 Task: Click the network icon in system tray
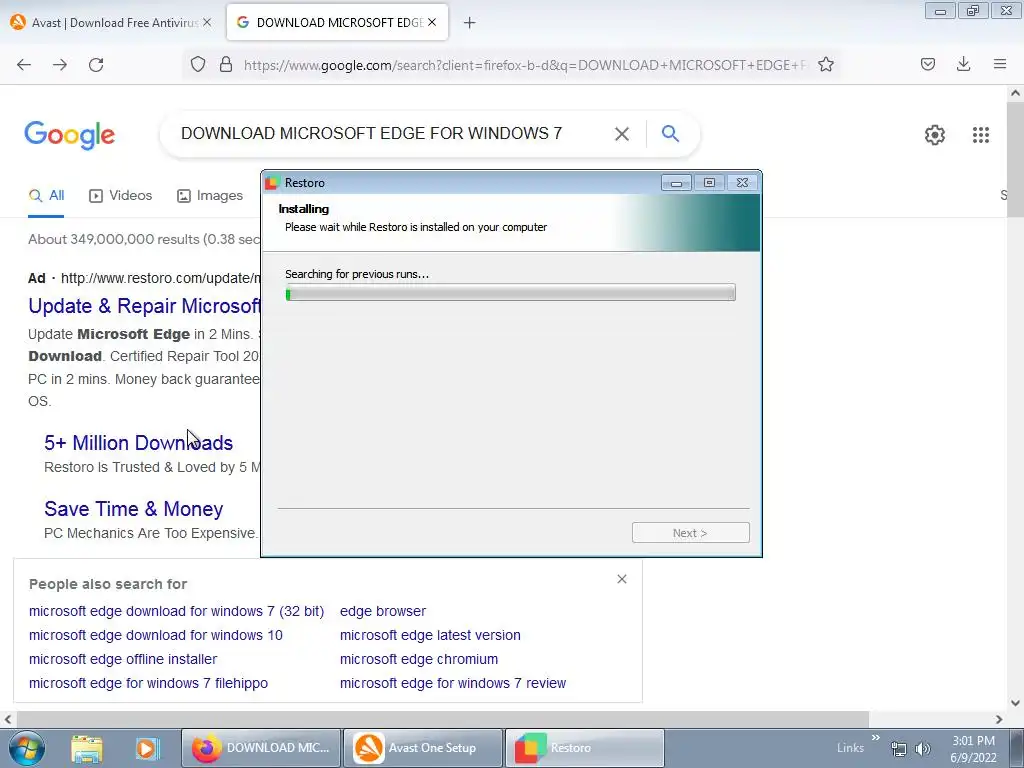point(899,749)
